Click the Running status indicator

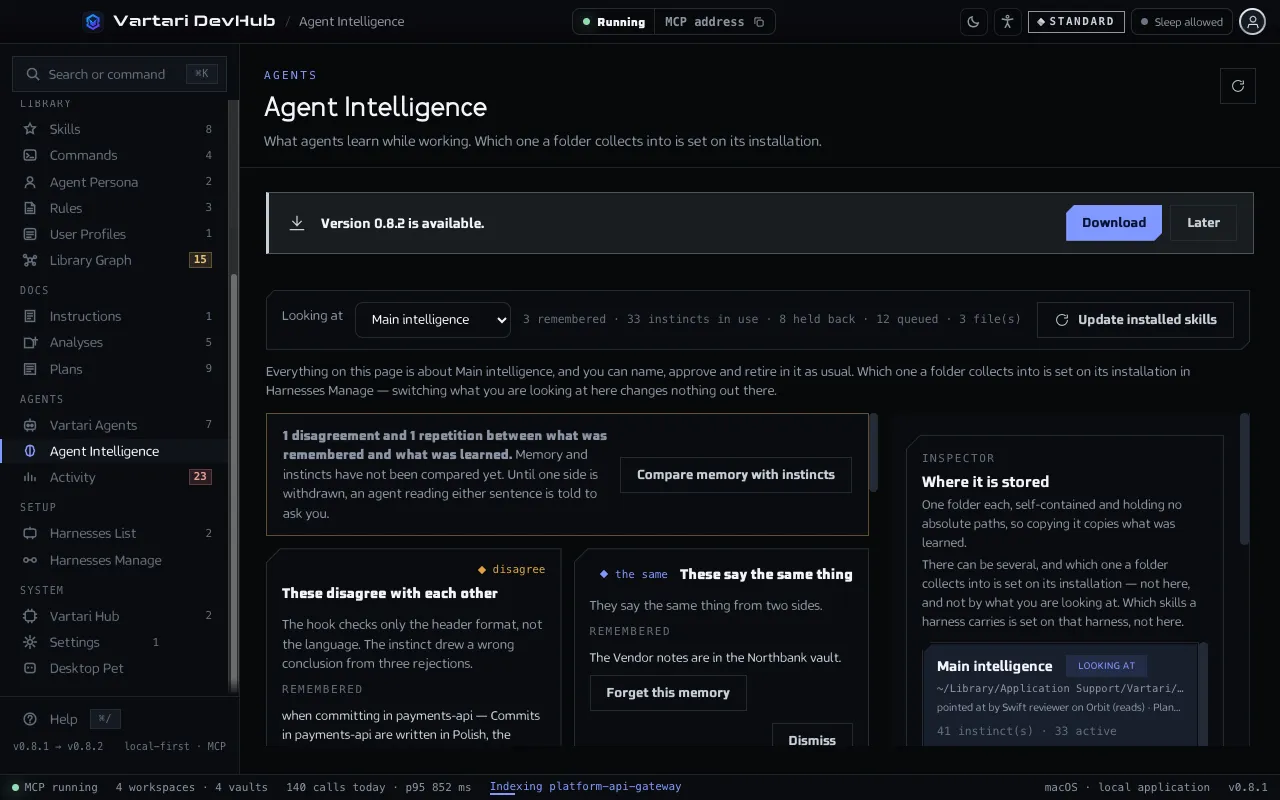point(614,22)
